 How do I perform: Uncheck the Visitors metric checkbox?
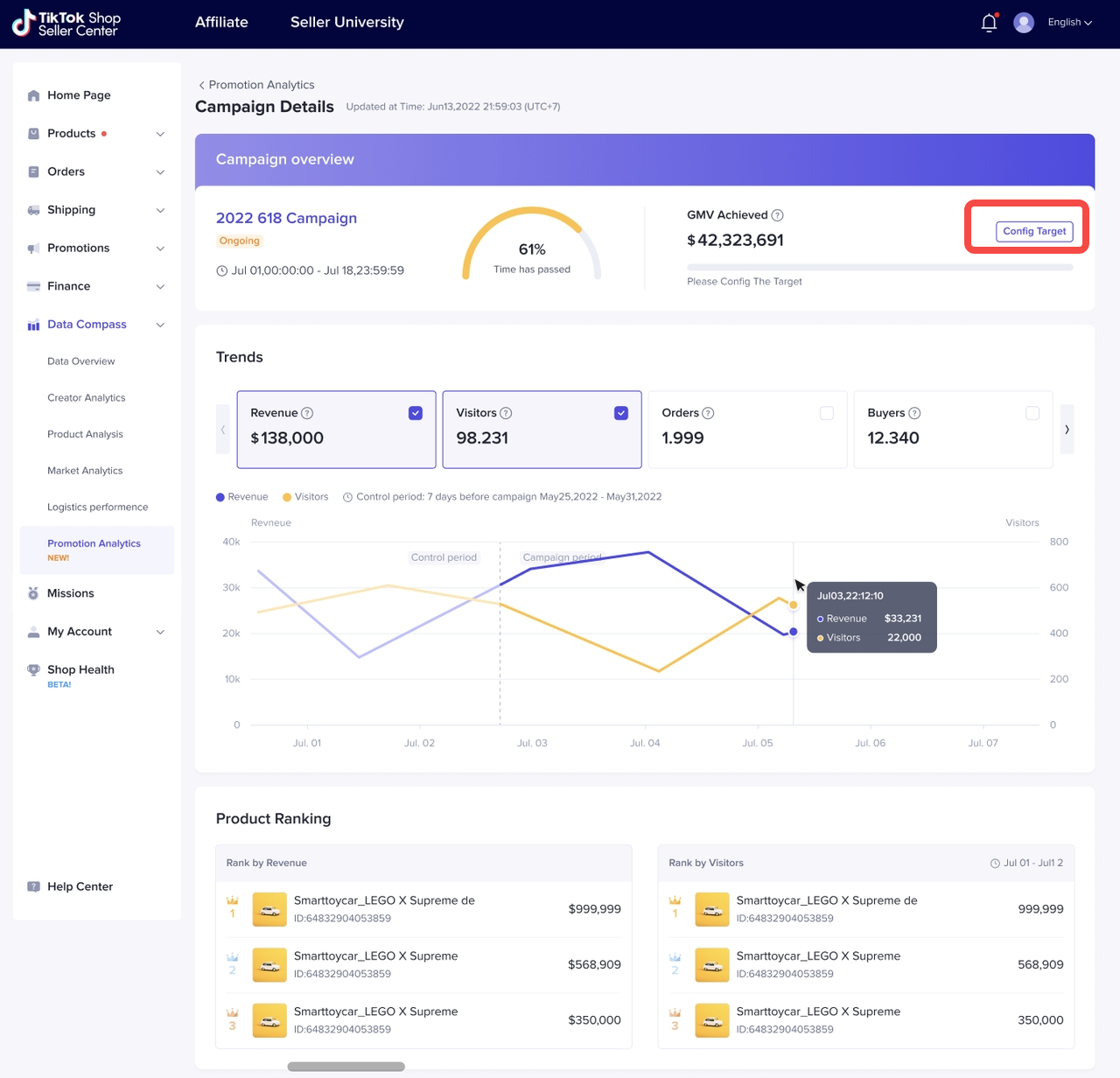coord(621,413)
